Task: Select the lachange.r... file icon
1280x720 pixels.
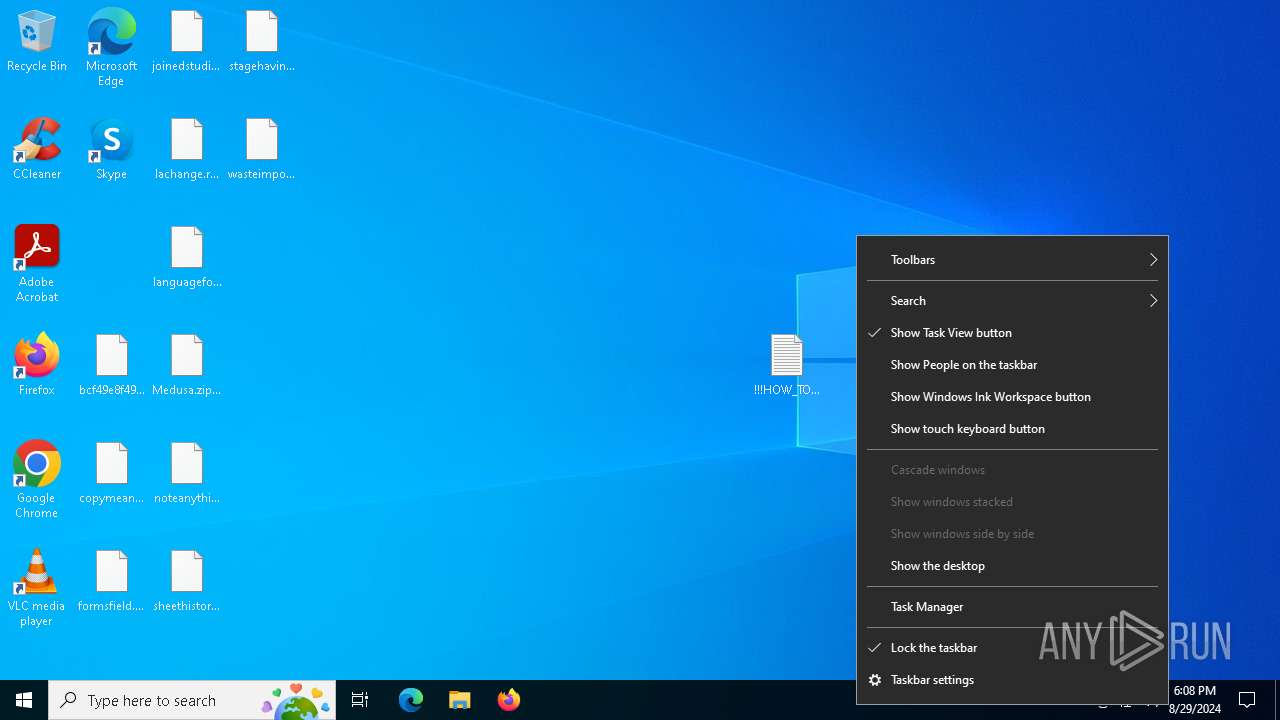Action: click(186, 150)
